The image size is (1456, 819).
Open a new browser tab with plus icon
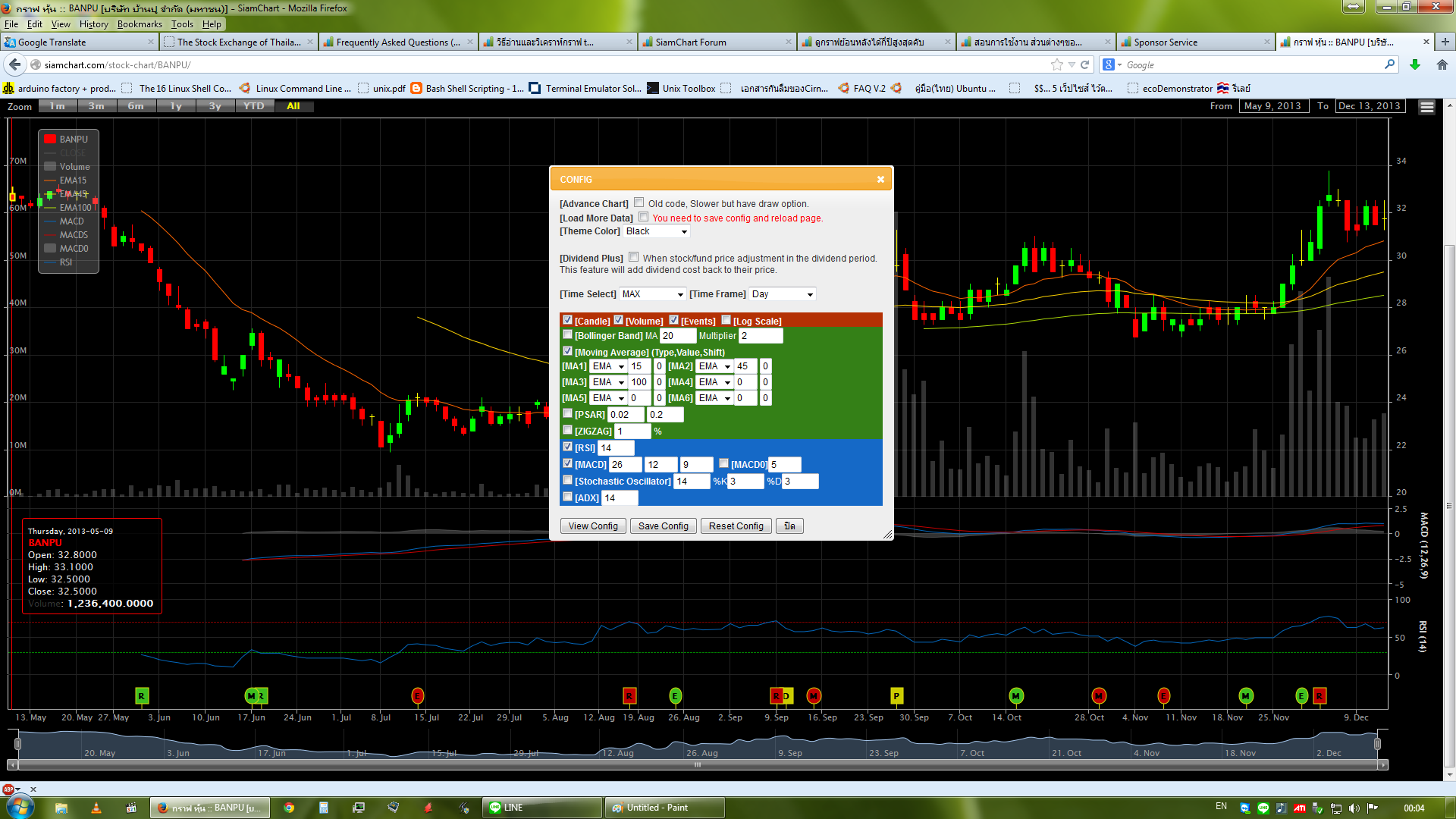[1445, 42]
